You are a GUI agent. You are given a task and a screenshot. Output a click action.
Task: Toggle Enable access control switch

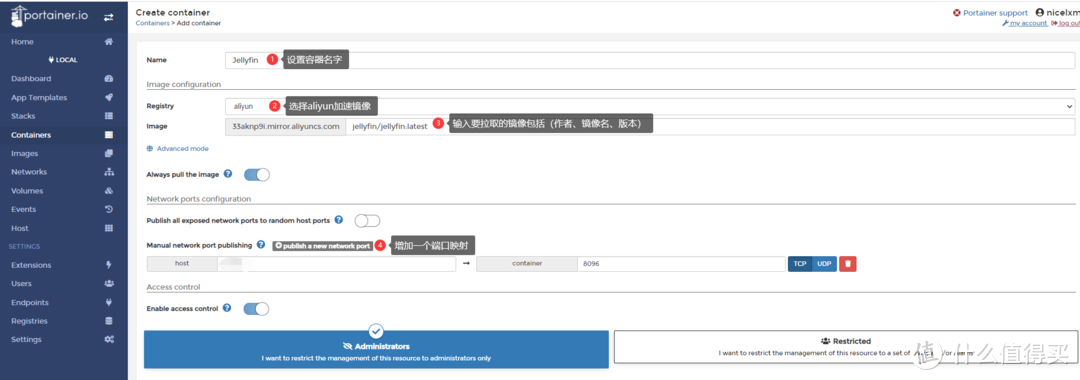[256, 309]
